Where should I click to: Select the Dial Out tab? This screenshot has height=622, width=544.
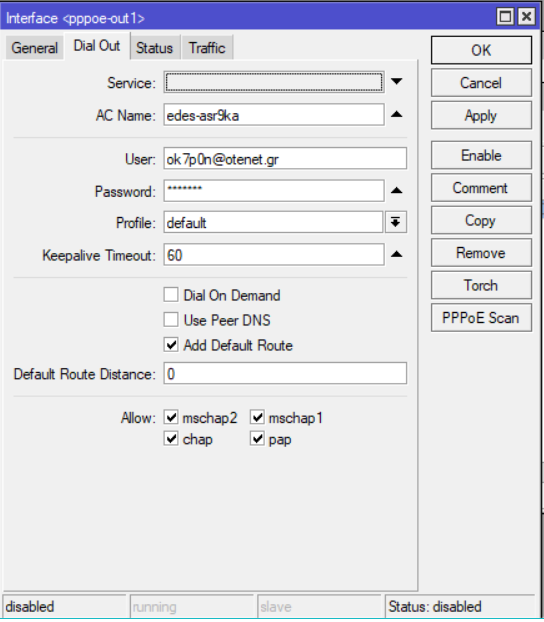(97, 46)
